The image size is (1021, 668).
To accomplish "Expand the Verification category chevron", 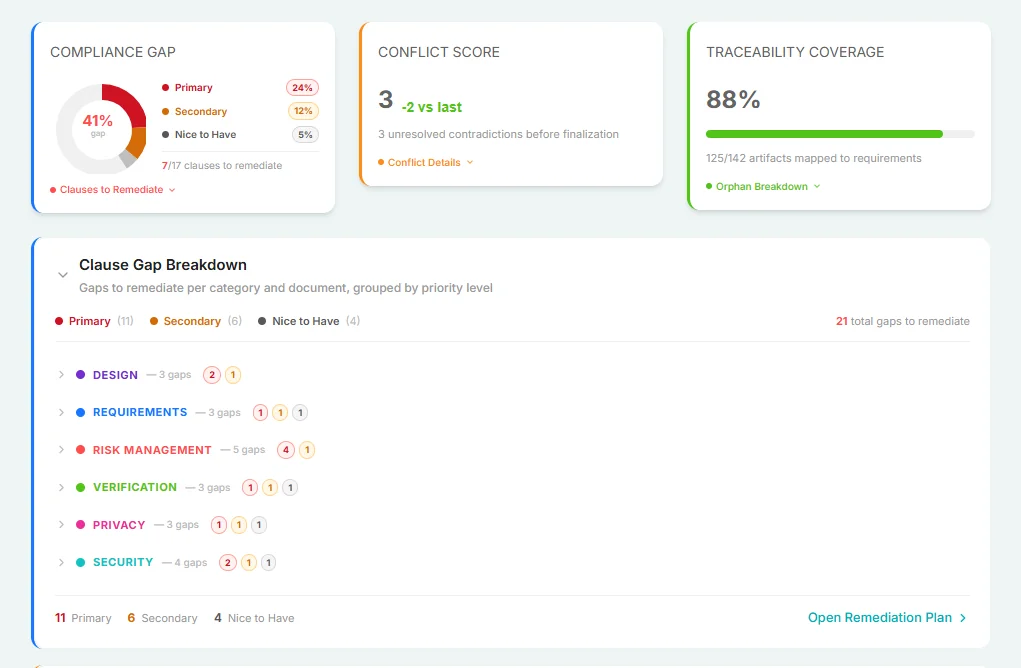I will tap(61, 488).
